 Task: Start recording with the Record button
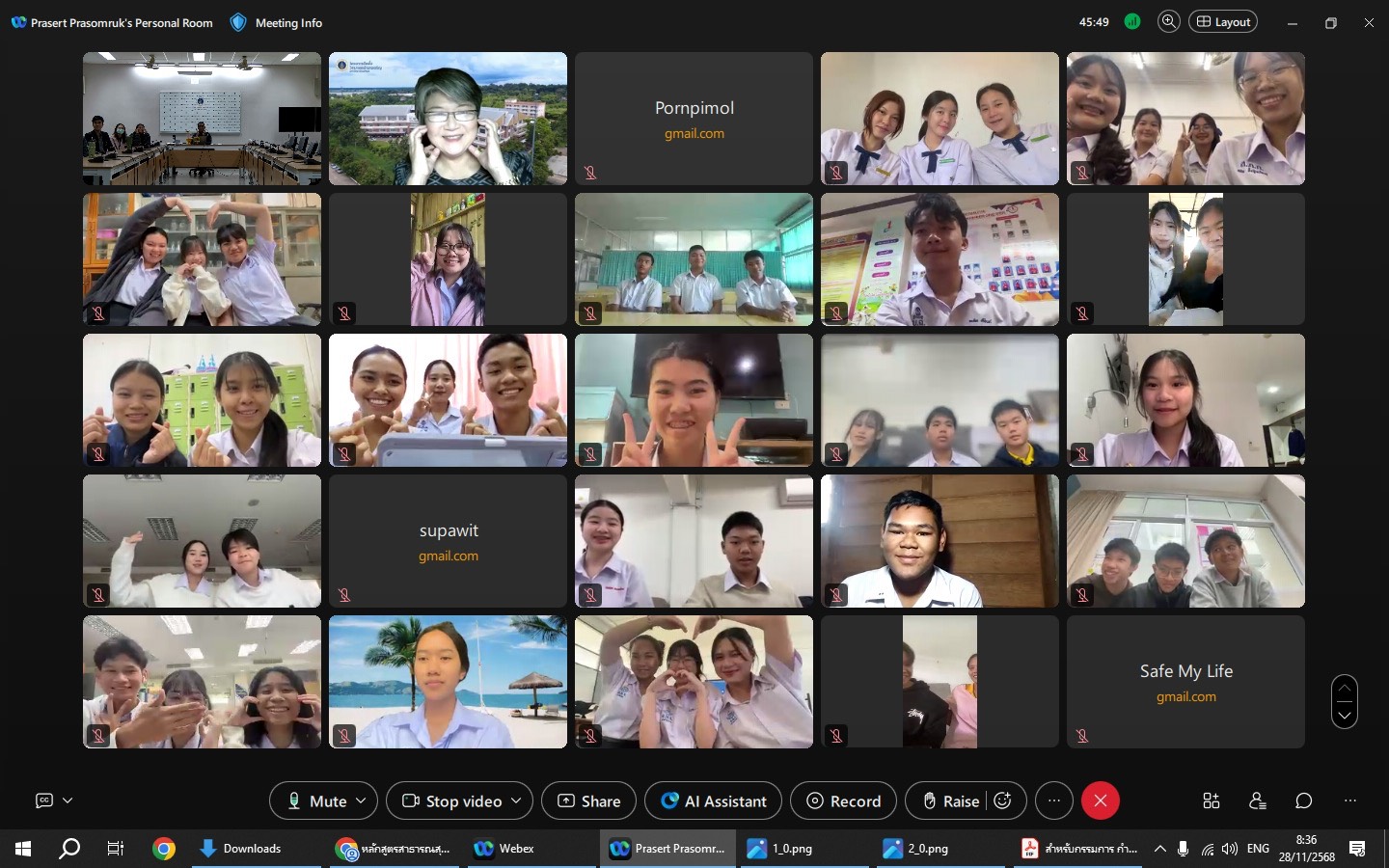tap(843, 800)
